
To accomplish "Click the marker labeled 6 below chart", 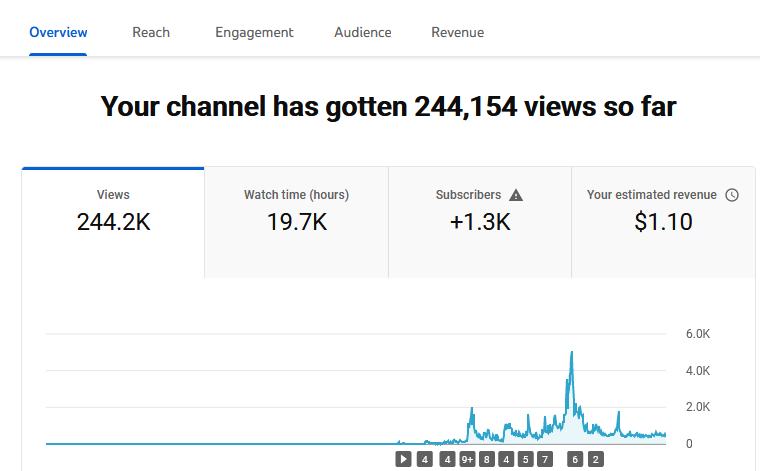I will (575, 459).
